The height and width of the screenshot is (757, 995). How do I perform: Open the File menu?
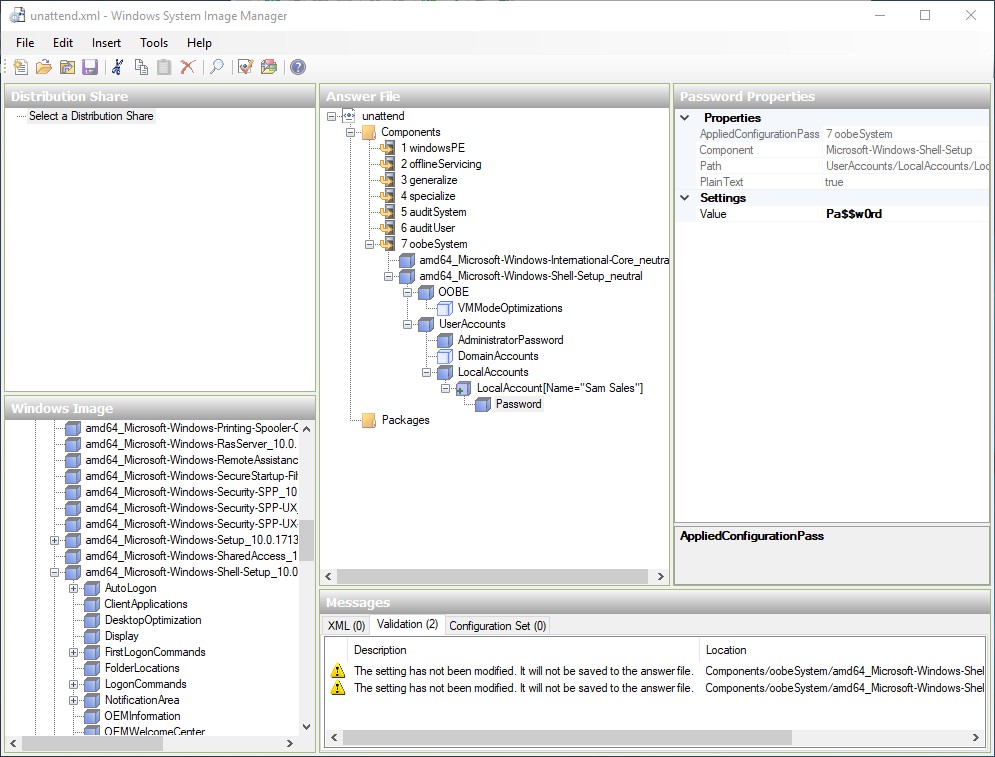click(25, 43)
